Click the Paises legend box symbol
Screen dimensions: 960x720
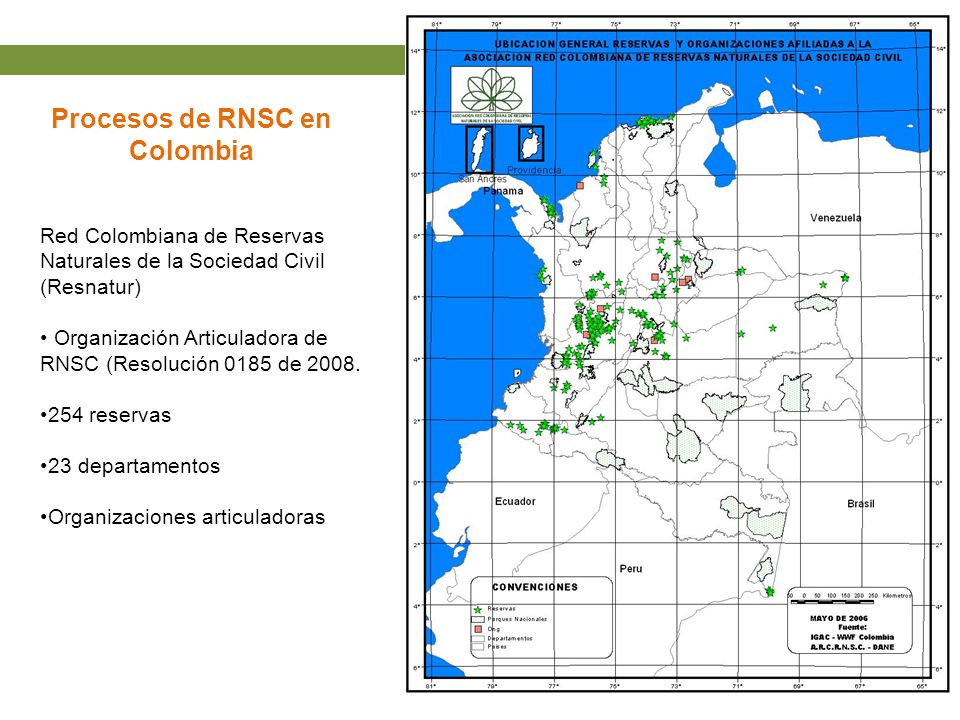(478, 647)
